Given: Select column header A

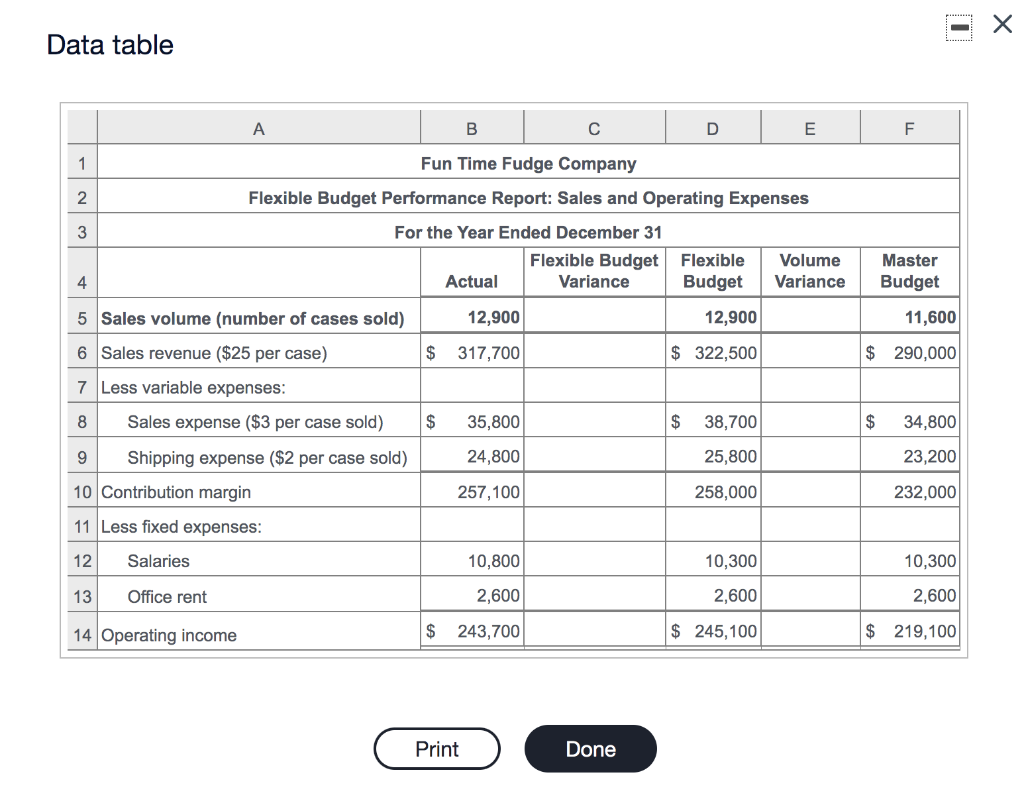Looking at the screenshot, I should coord(258,127).
